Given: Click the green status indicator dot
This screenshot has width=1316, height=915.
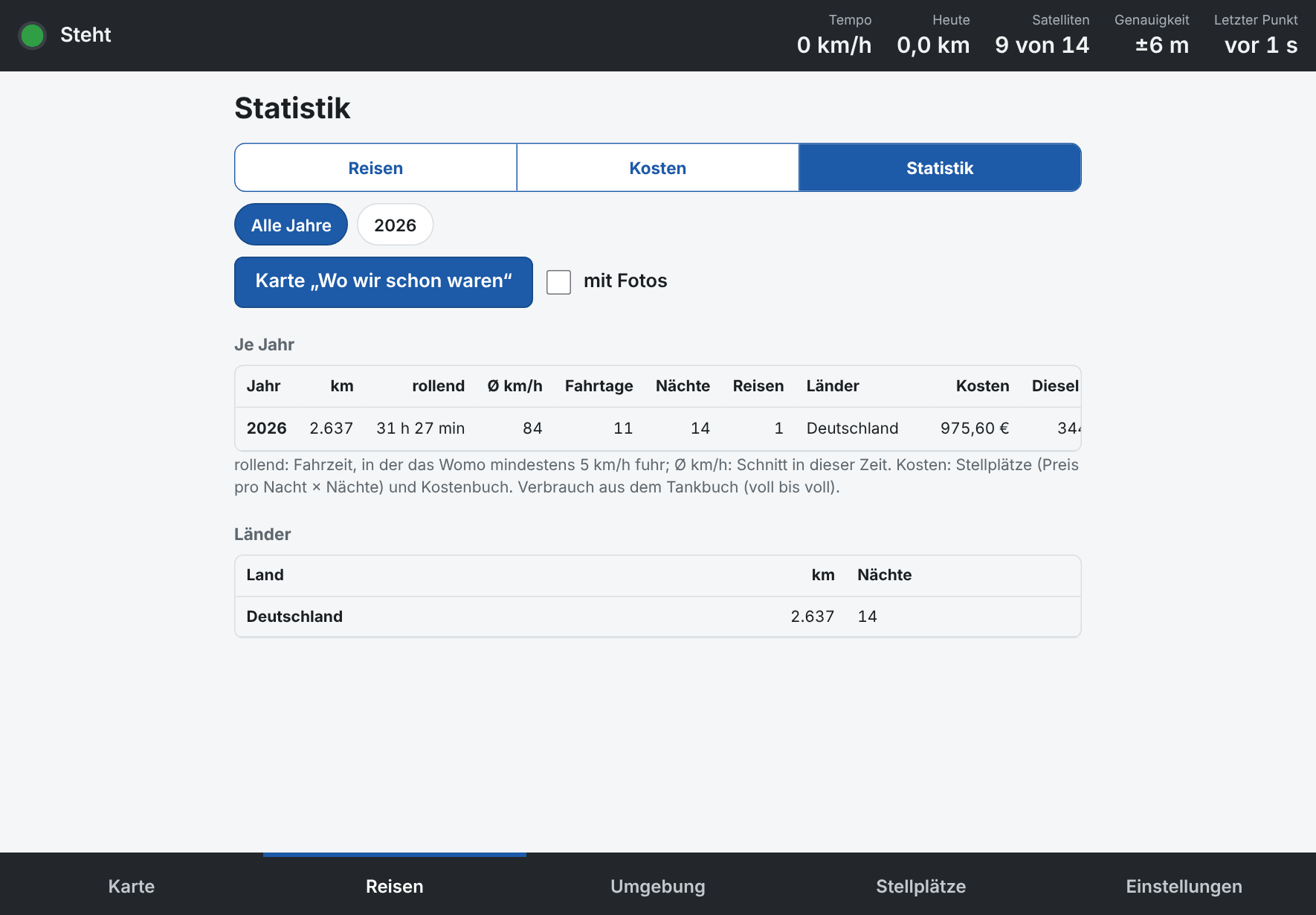Looking at the screenshot, I should [32, 35].
